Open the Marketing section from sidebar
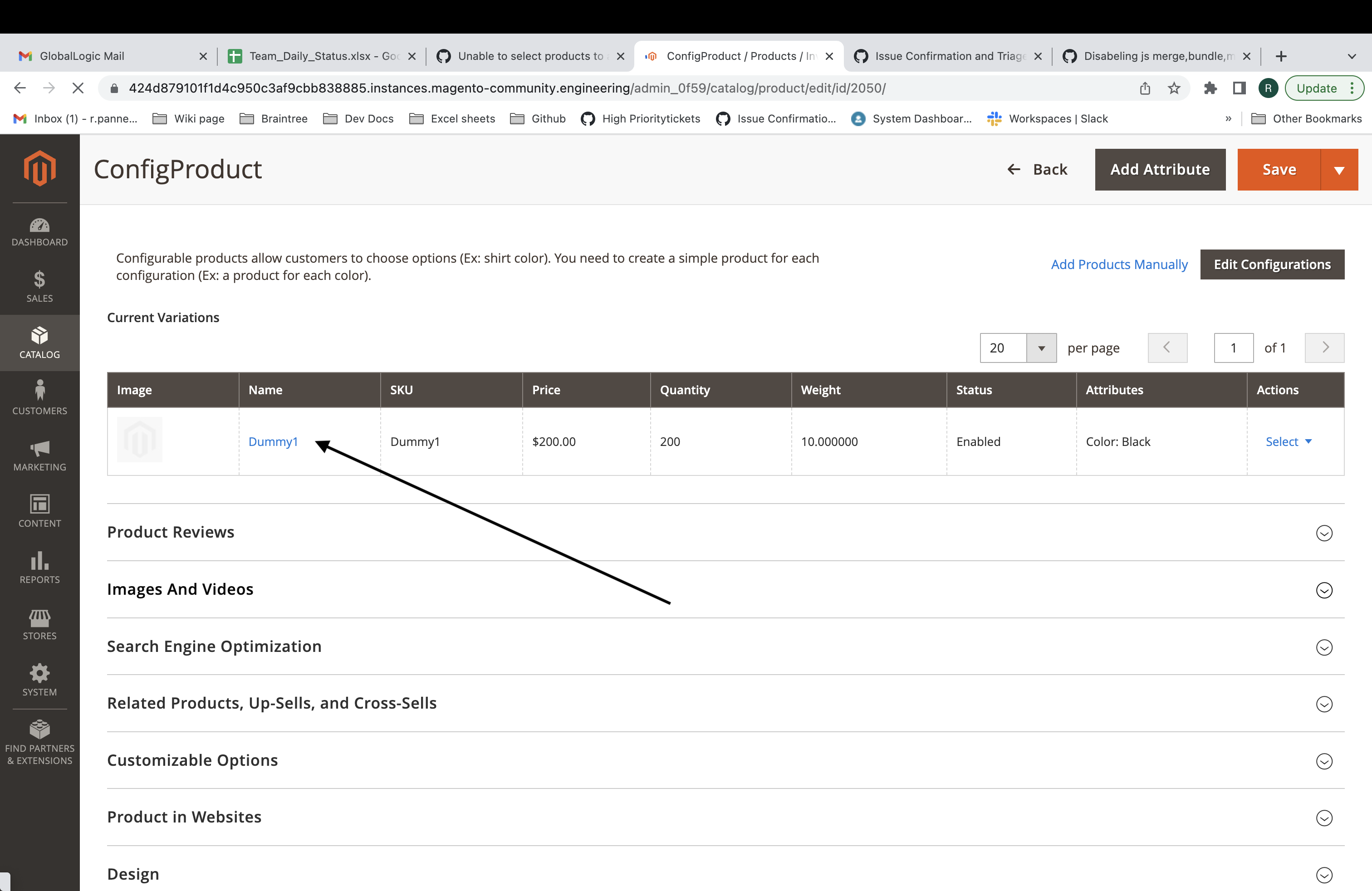Image resolution: width=1372 pixels, height=891 pixels. [39, 455]
